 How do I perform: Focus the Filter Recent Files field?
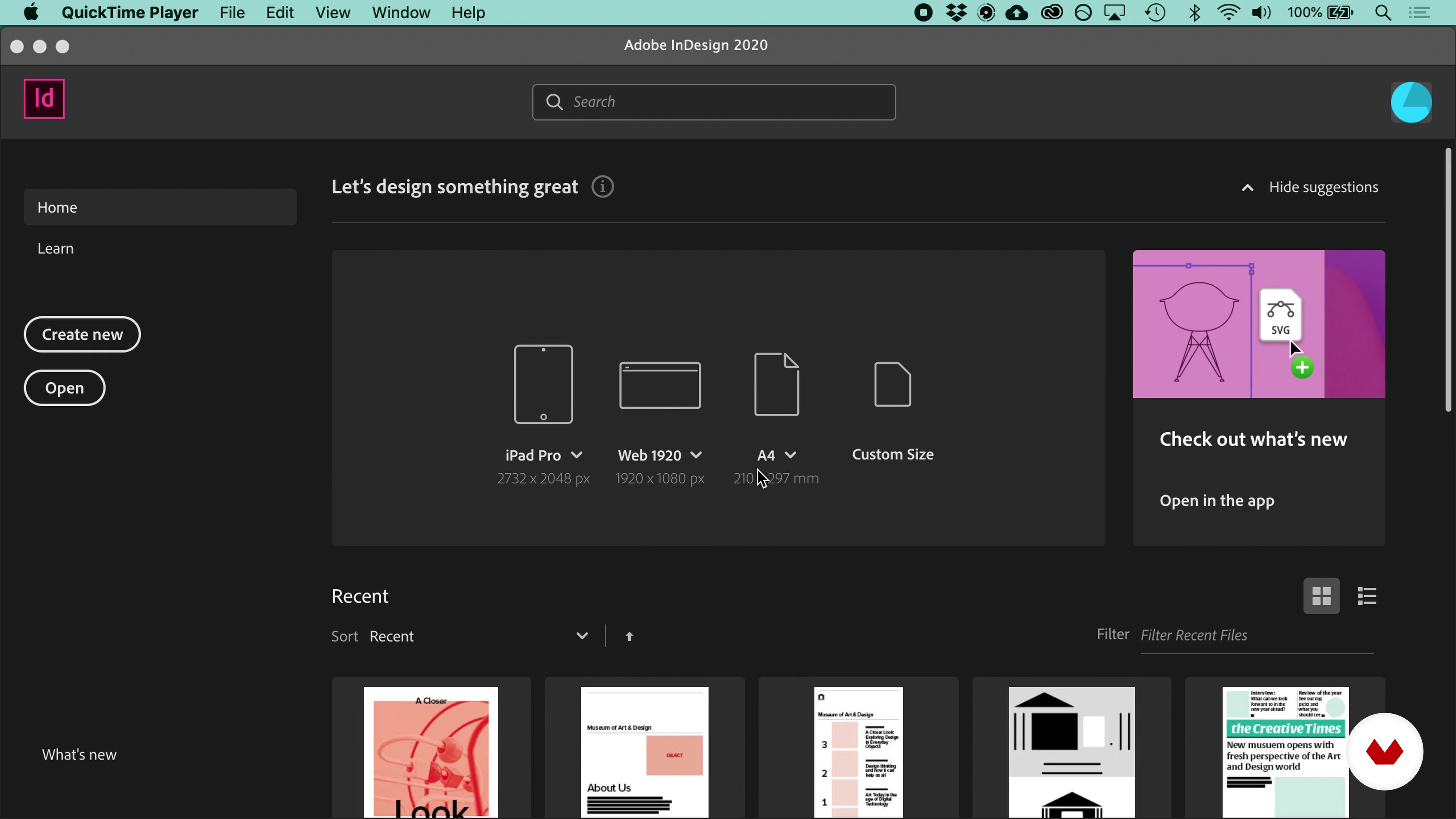[x=1257, y=635]
